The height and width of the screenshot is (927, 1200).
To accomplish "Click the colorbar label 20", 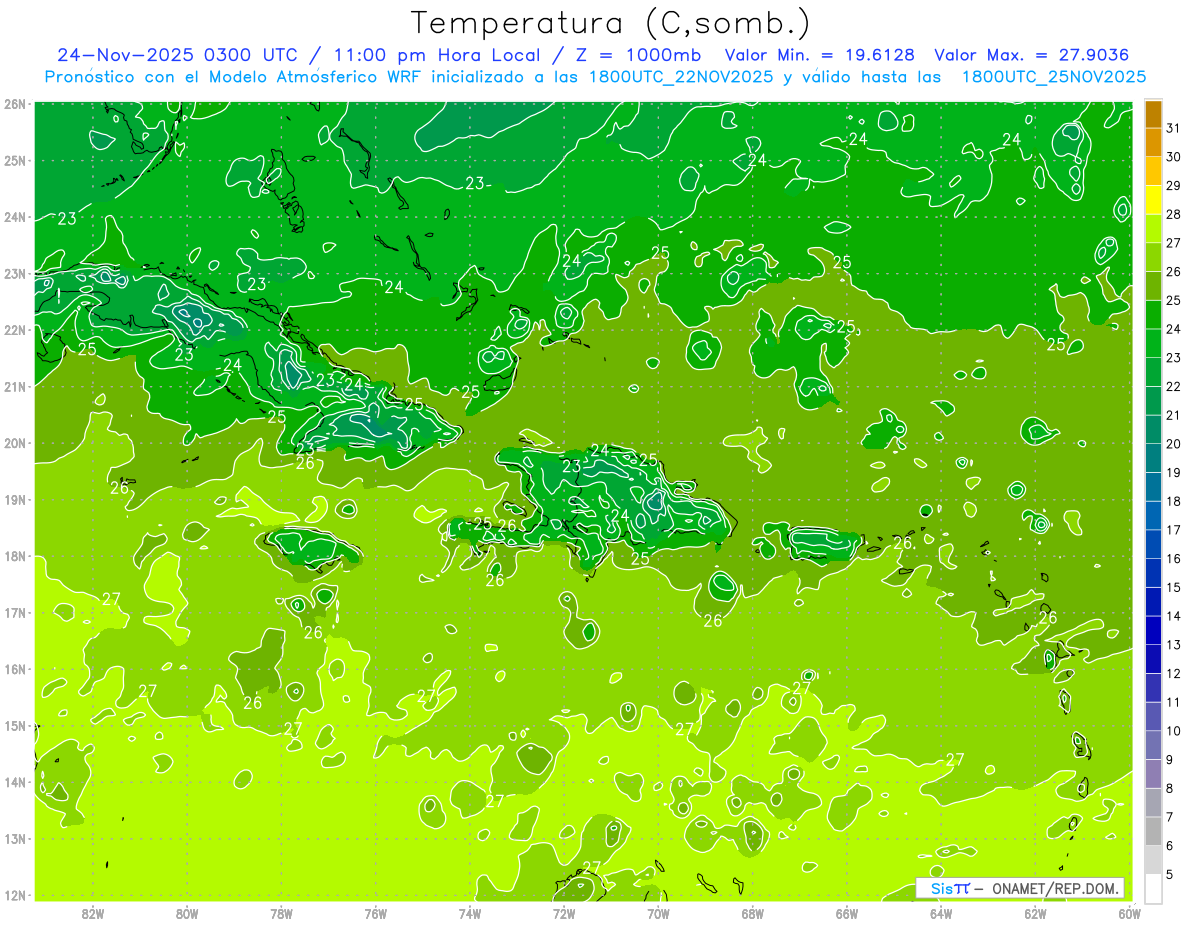I will [1173, 444].
